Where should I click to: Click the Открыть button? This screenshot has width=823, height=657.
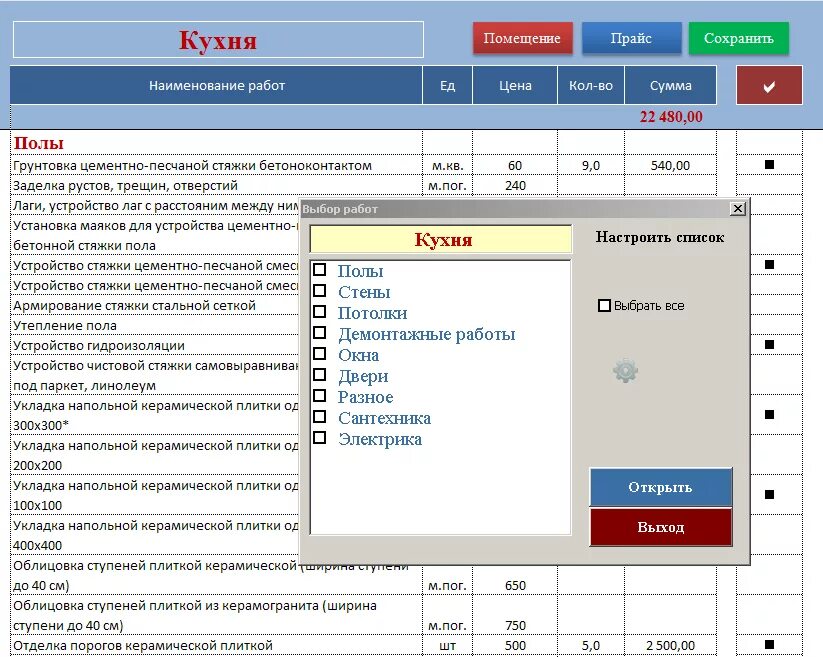[661, 487]
